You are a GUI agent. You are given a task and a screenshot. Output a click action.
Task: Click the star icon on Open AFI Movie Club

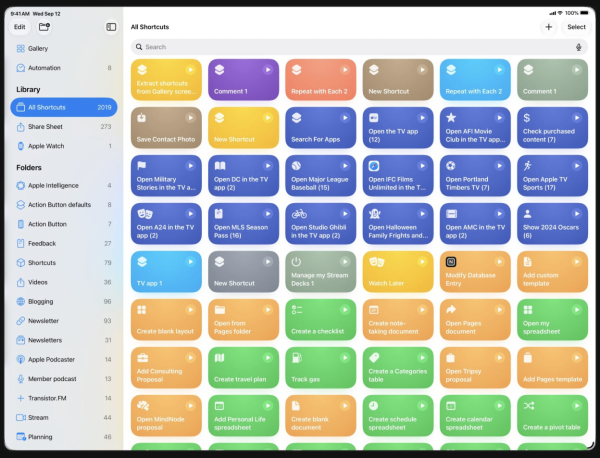pyautogui.click(x=451, y=117)
